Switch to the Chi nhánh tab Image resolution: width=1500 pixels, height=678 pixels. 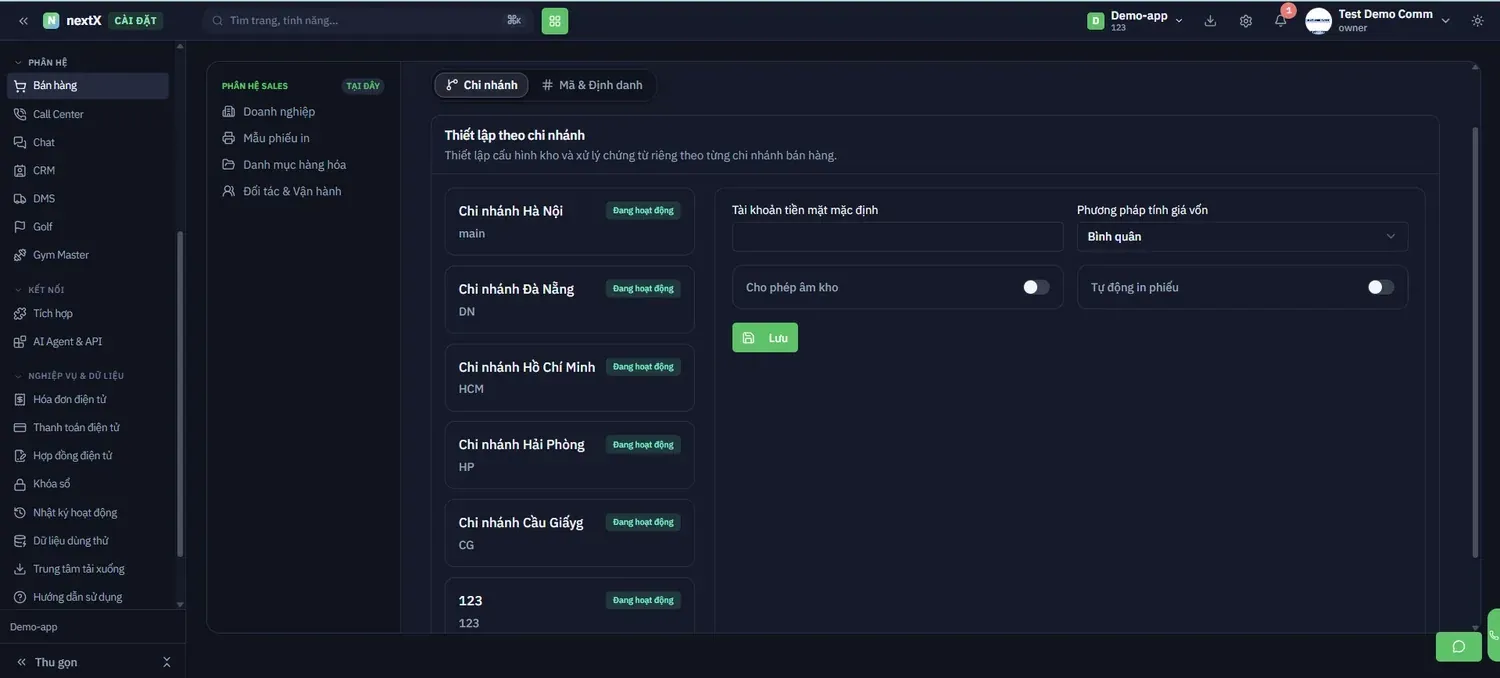482,85
